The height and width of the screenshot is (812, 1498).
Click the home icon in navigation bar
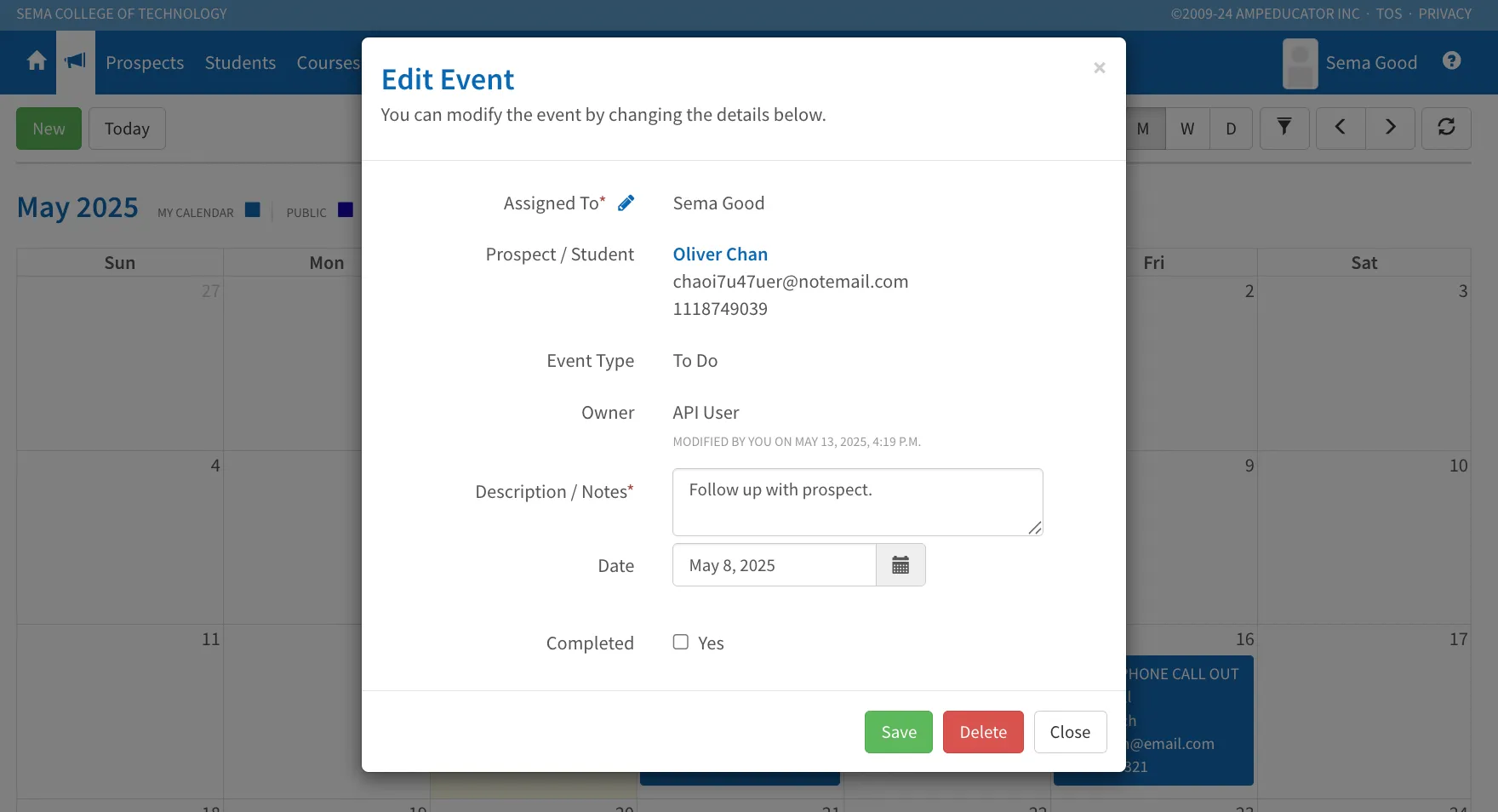pos(37,61)
